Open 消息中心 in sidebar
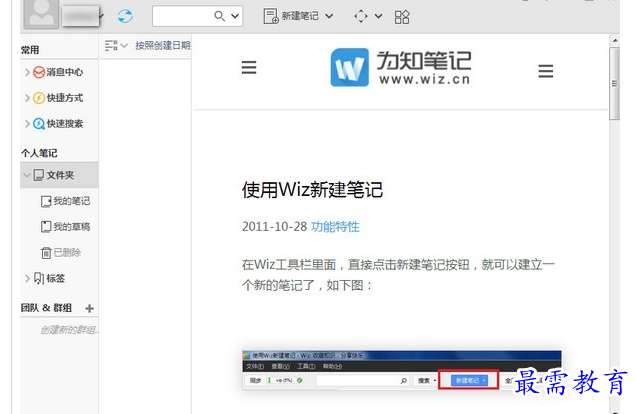This screenshot has width=636, height=414. 64,72
